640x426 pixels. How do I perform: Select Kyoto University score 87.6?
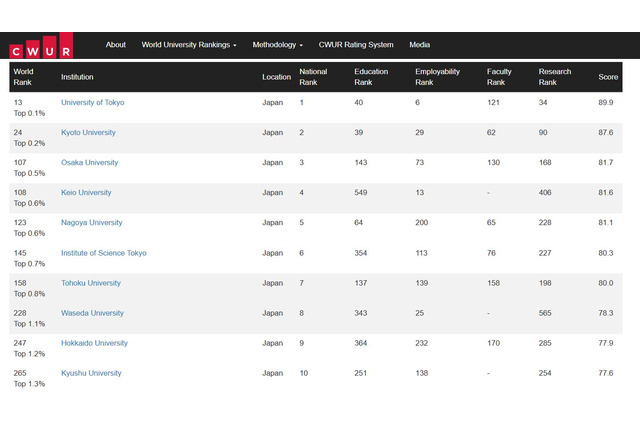[606, 133]
